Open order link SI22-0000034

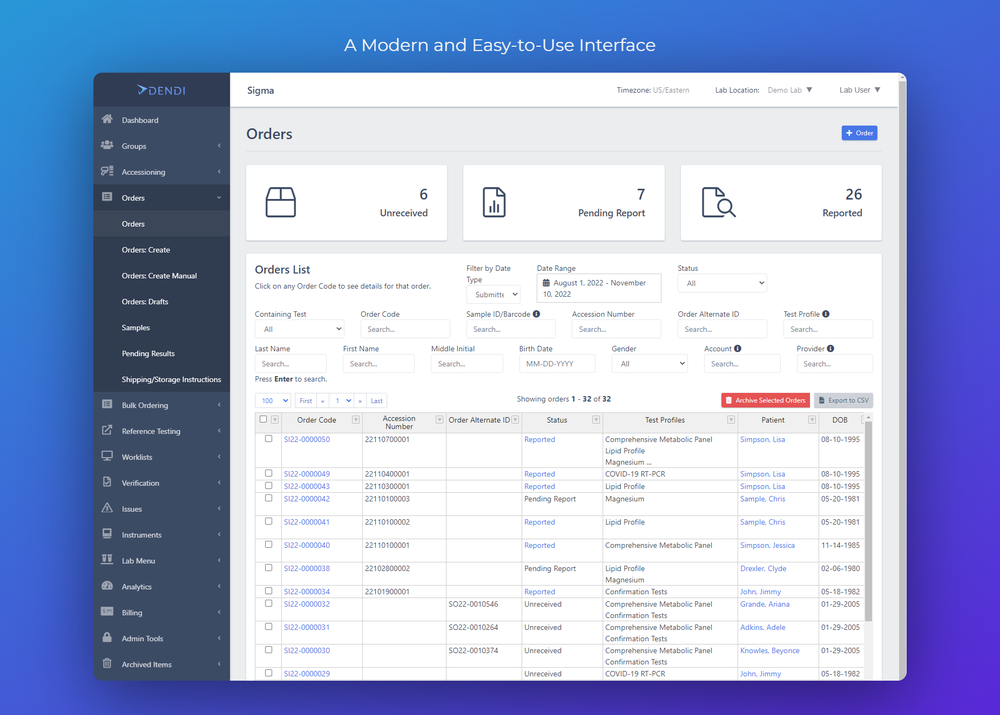307,591
